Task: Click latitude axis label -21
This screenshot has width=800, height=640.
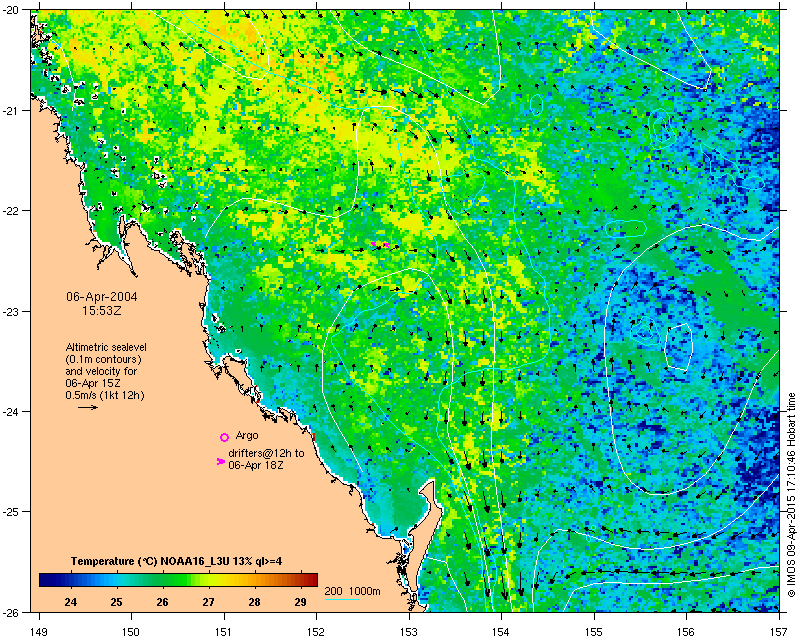Action: click(x=11, y=110)
